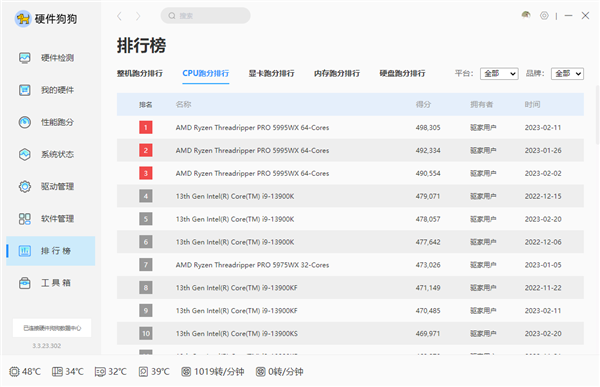Screen dimensions: 600x387
Task: Open 软件管理 software management
Action: 50,219
